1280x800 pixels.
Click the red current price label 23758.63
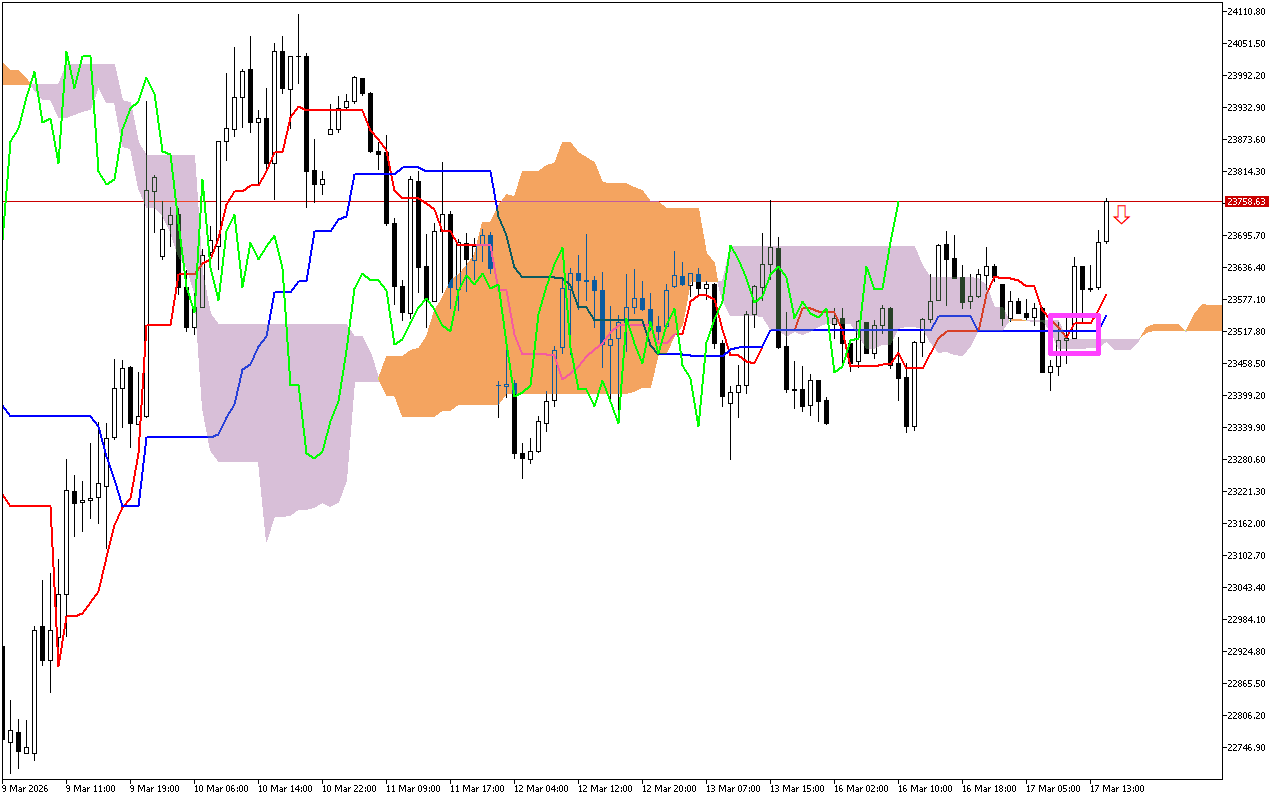(1246, 202)
